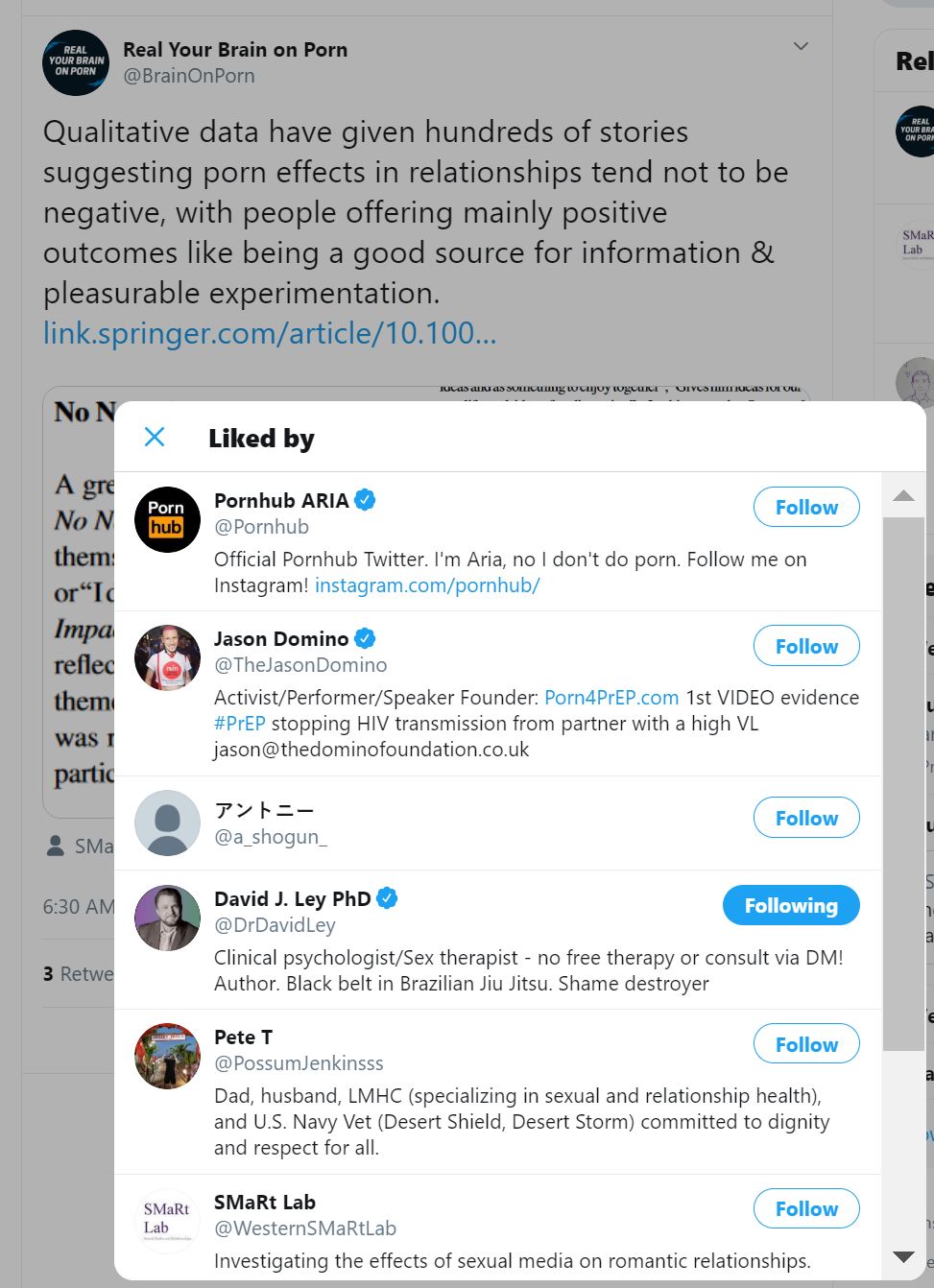Open SMaRt Lab's logo avatar
Screen dimensions: 934x1288
(167, 1220)
